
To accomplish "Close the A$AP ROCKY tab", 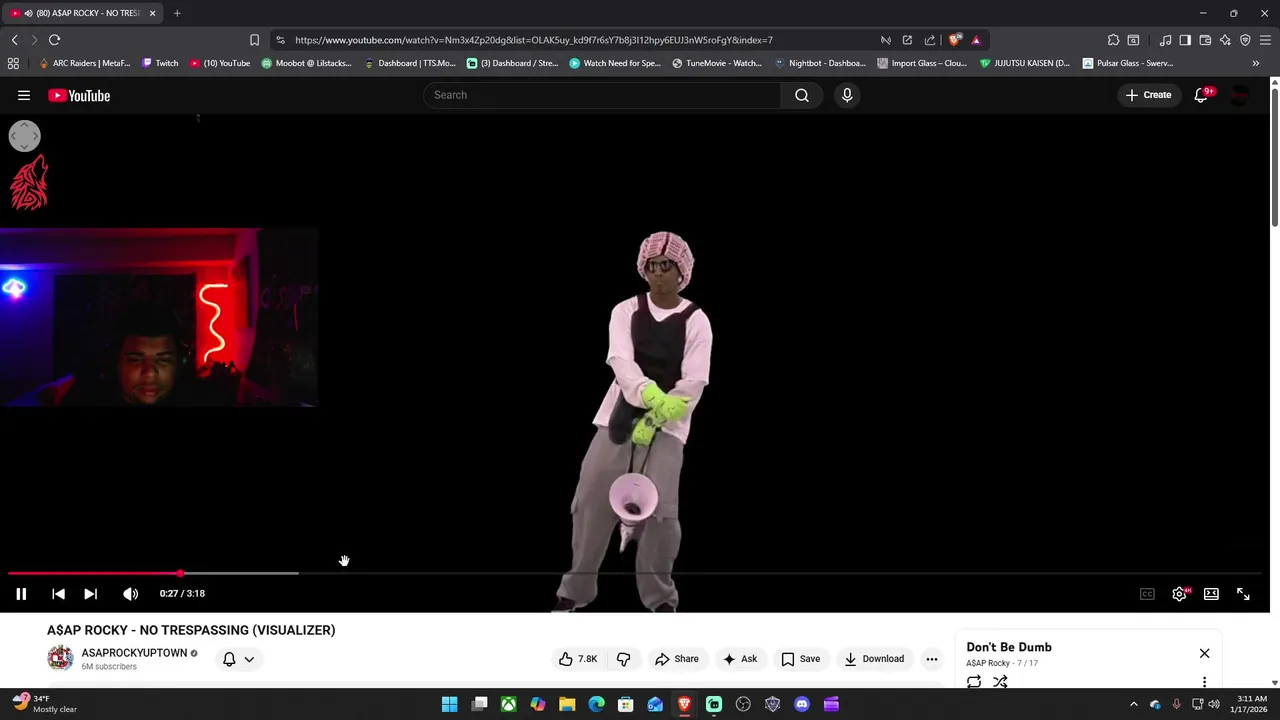I will 152,13.
